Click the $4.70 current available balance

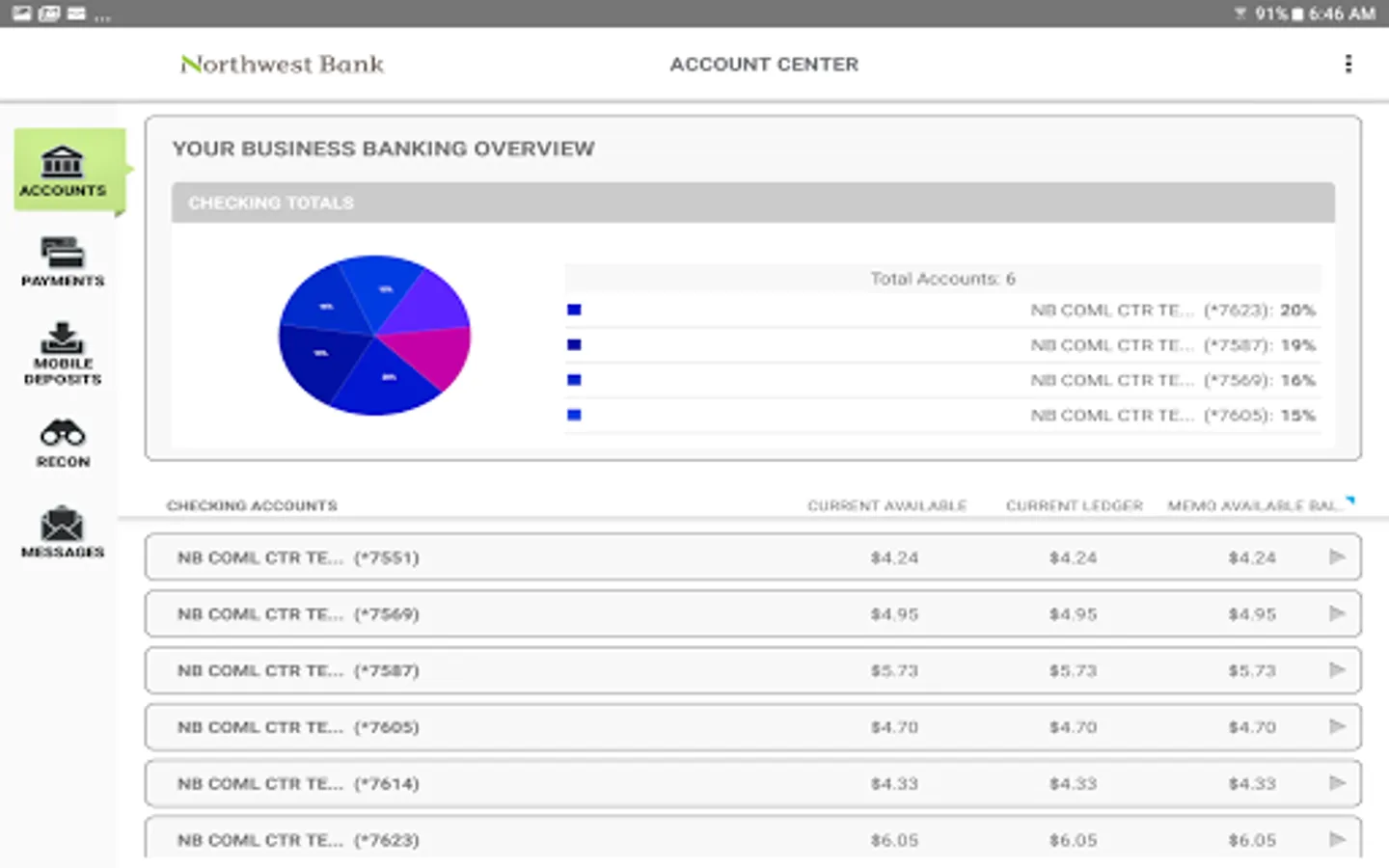(894, 727)
